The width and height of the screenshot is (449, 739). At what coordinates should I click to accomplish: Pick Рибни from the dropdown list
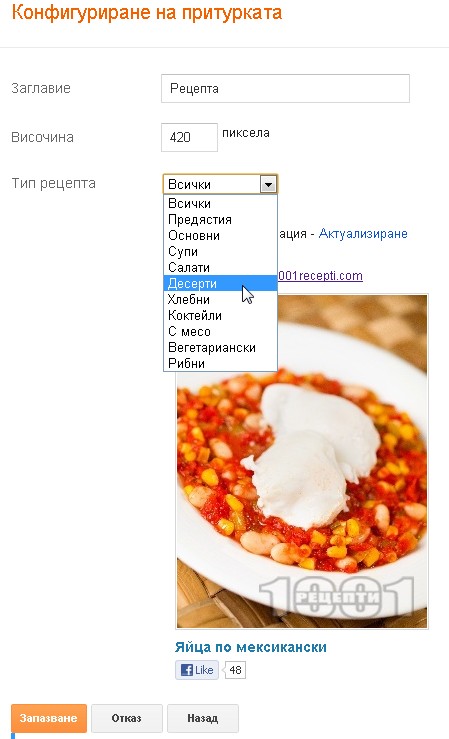220,363
